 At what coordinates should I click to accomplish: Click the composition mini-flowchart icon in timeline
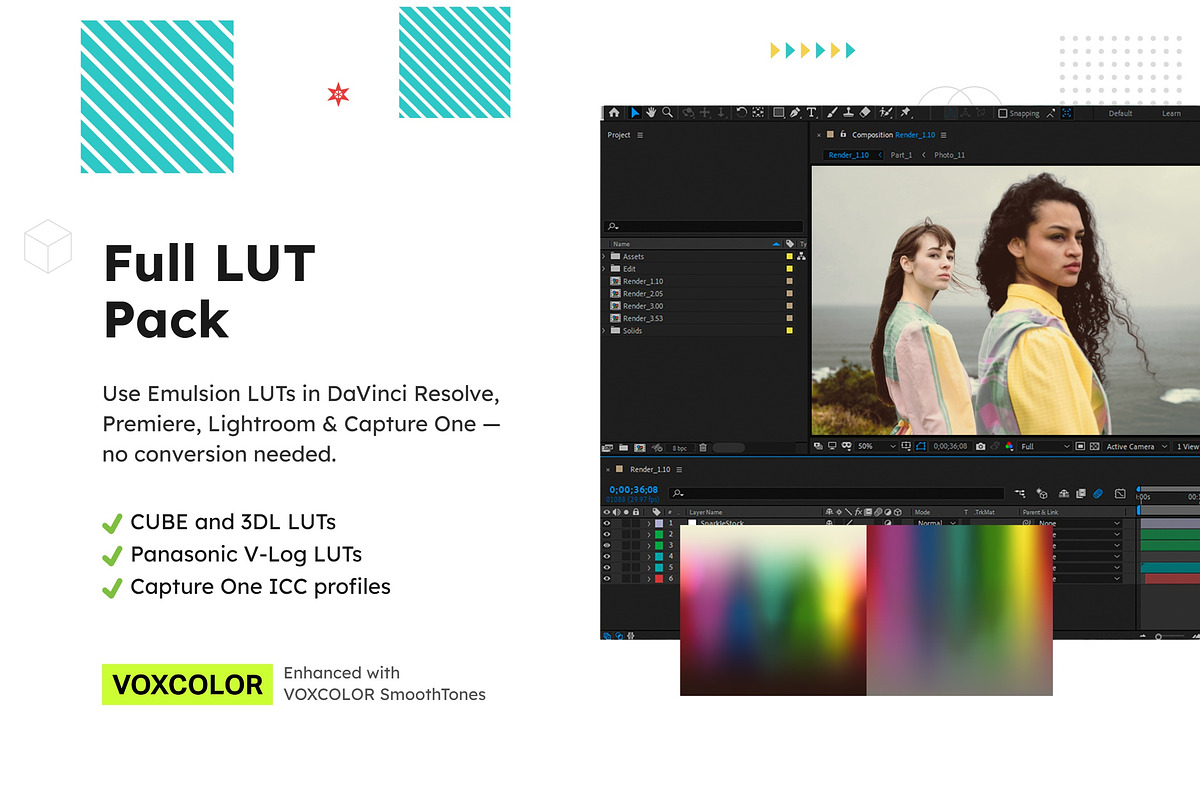point(1020,494)
